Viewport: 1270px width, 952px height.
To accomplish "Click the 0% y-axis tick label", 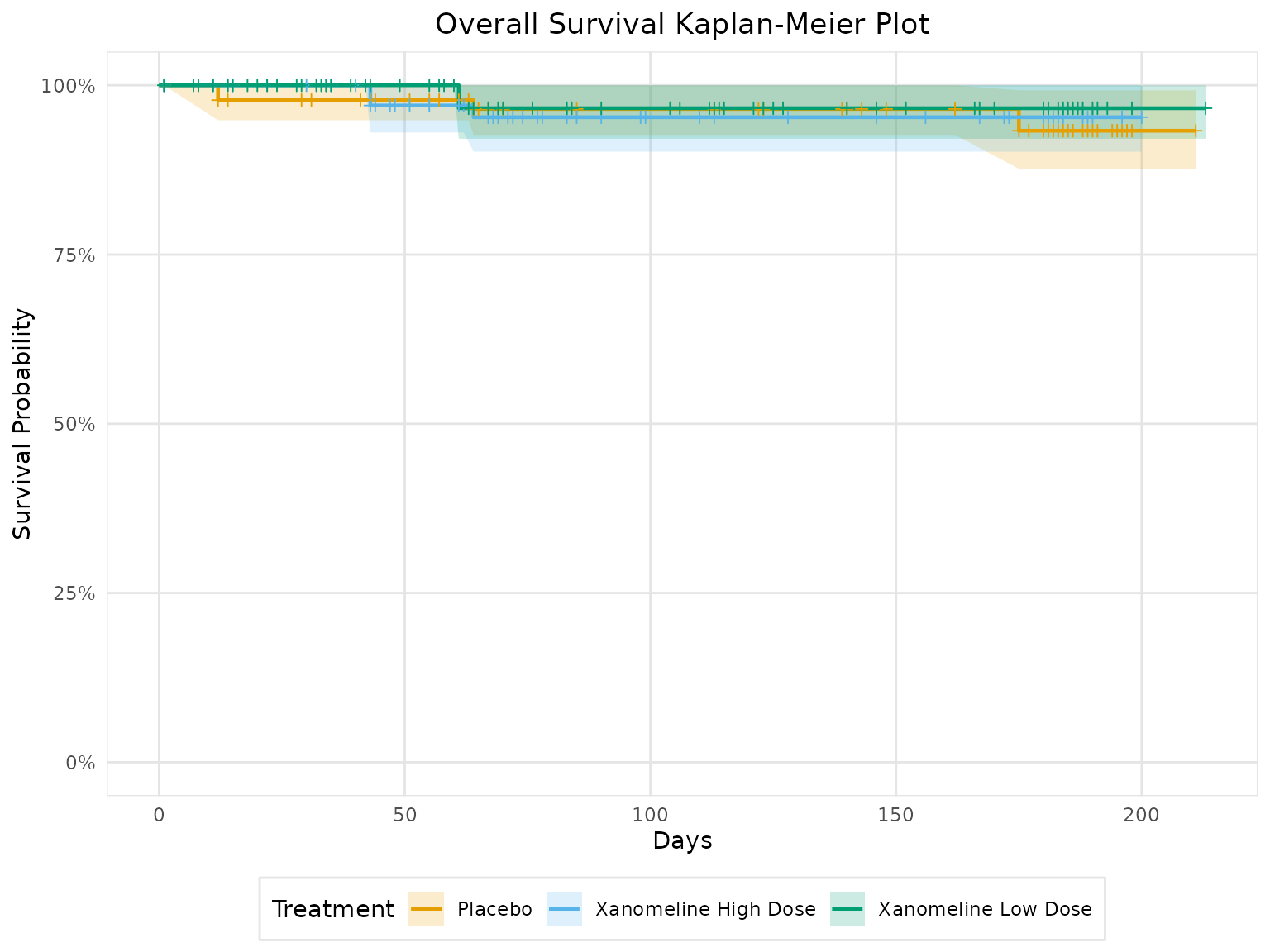I will point(81,763).
